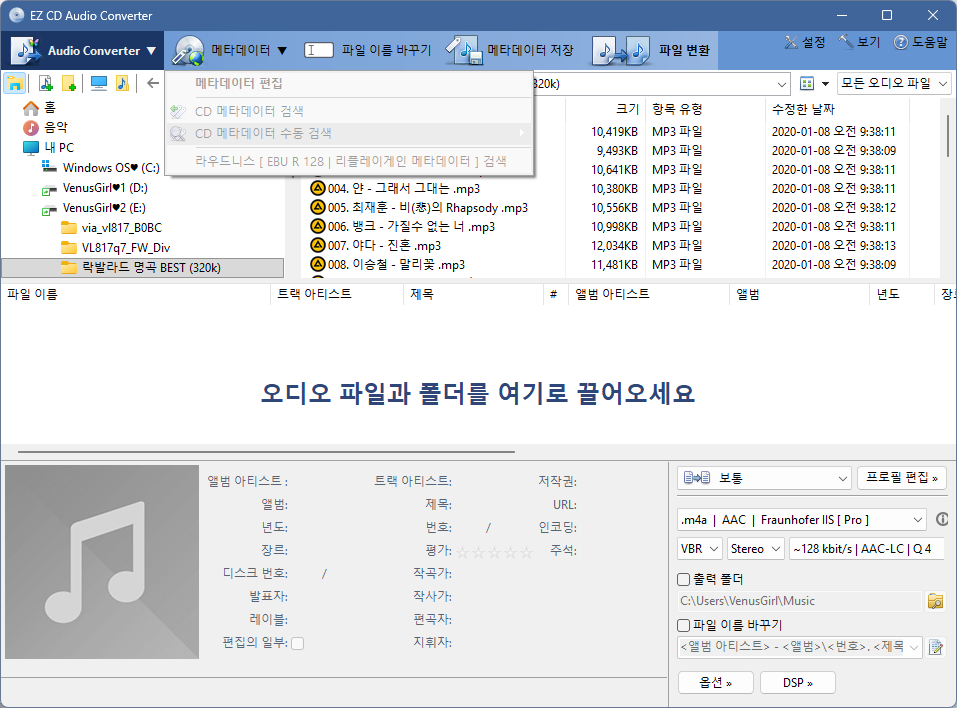Sort files by 크기 column

(x=604, y=109)
